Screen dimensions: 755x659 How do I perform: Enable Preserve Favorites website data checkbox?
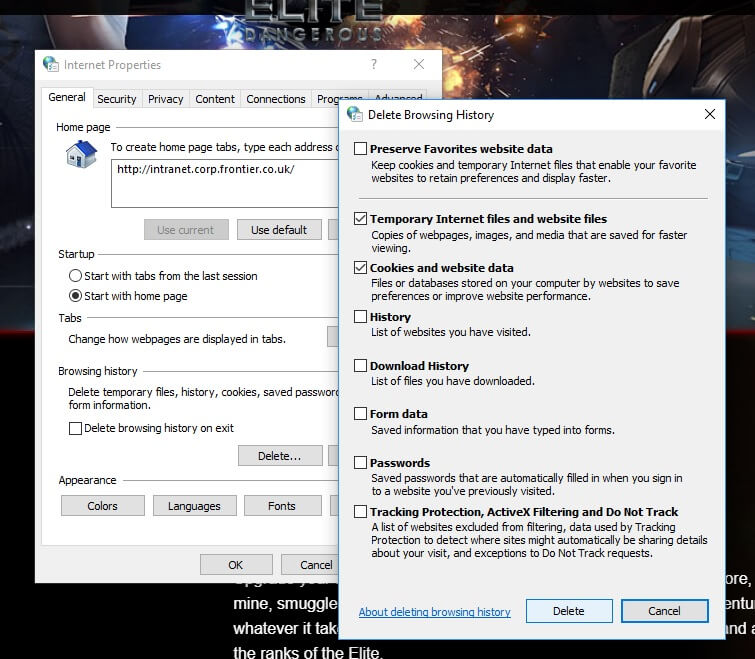click(x=360, y=148)
